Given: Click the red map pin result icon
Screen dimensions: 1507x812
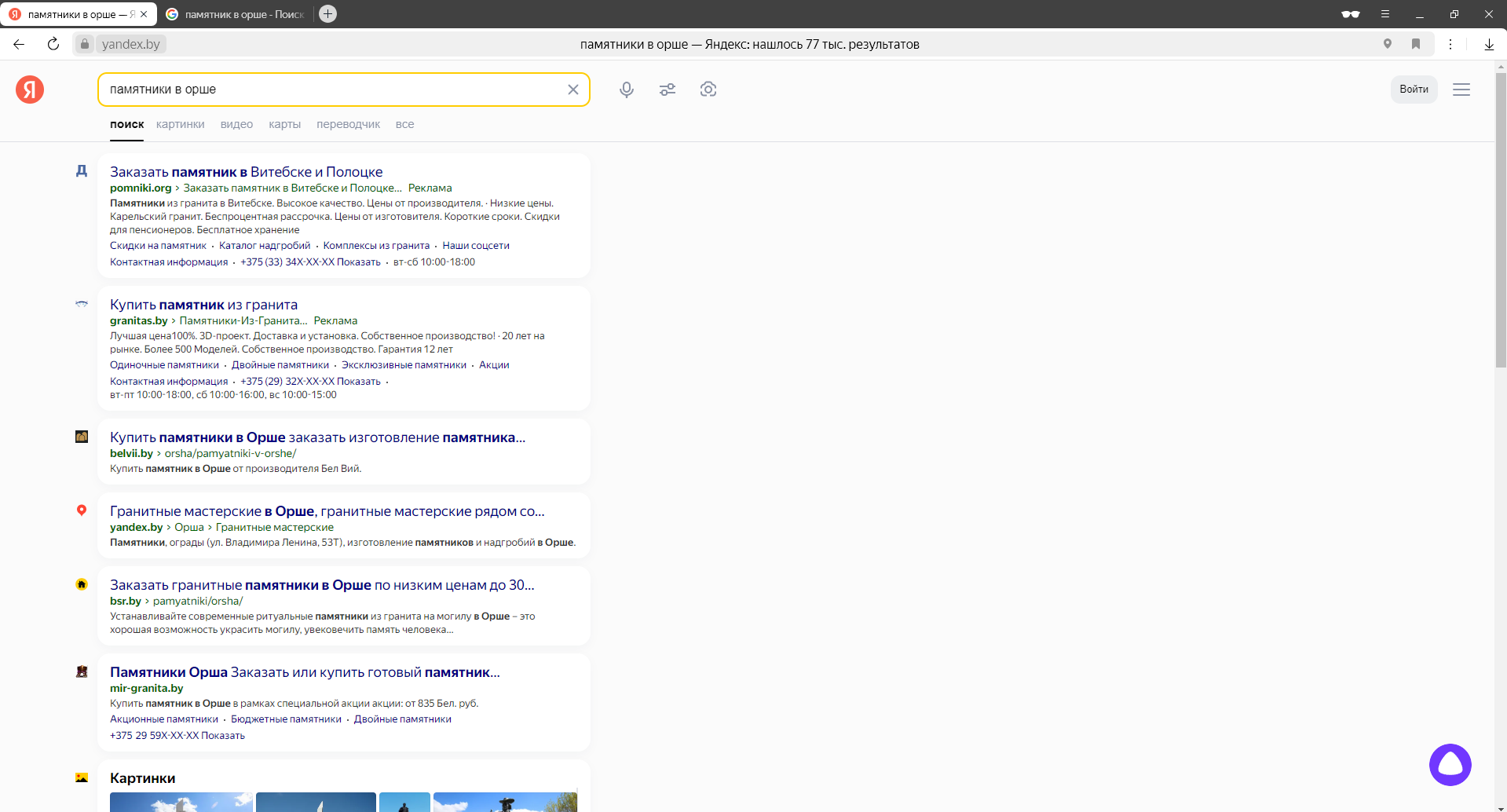Looking at the screenshot, I should click(x=82, y=510).
